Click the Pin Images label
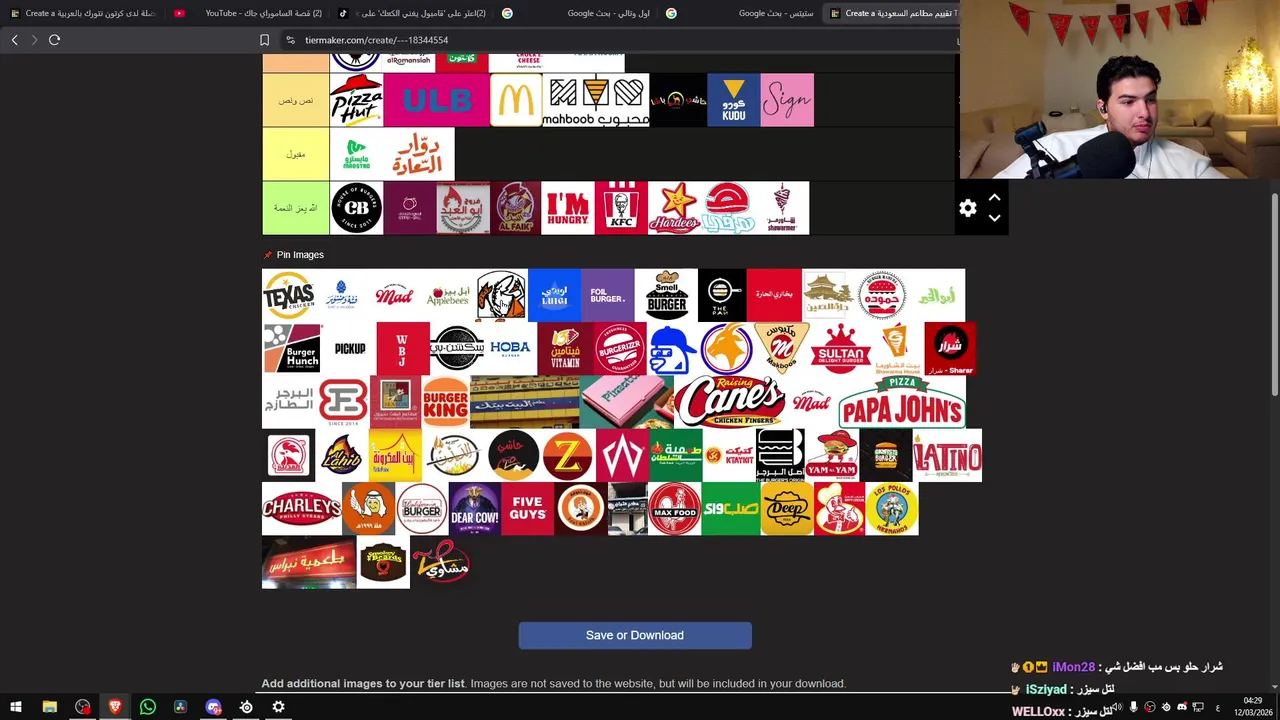The height and width of the screenshot is (720, 1280). coord(300,255)
